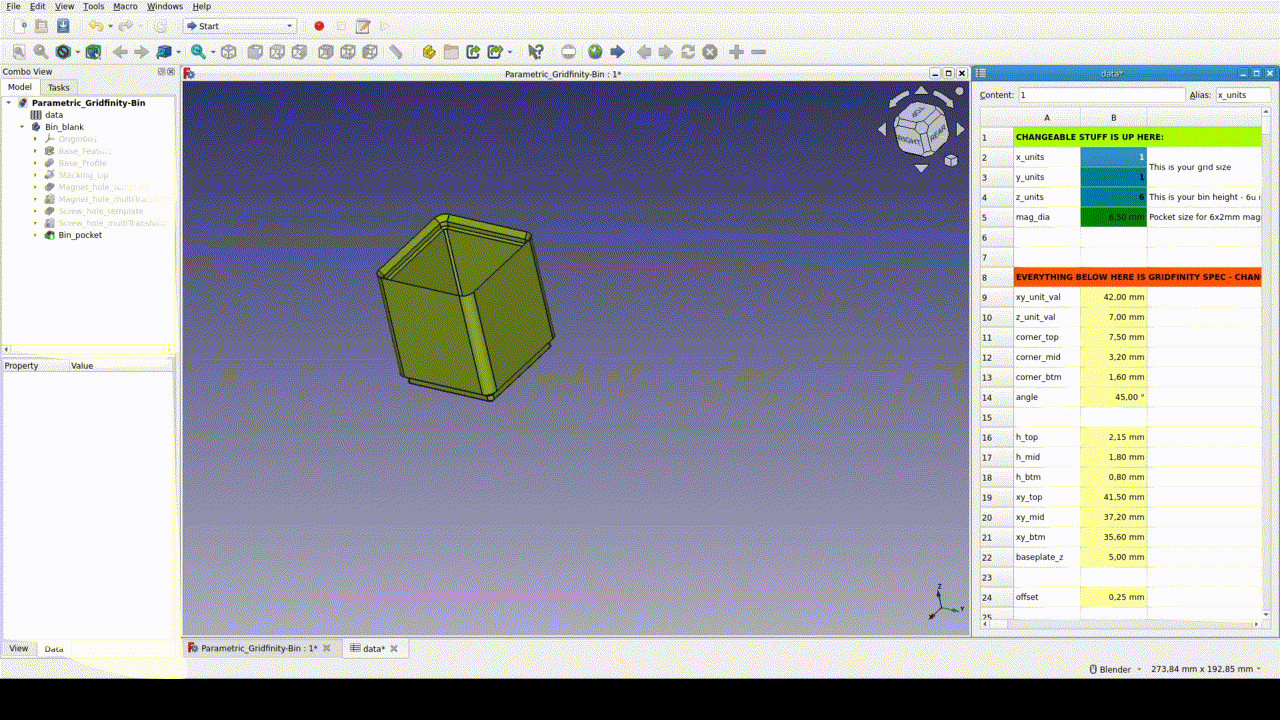This screenshot has height=720, width=1280.
Task: Switch to the Tasks tab
Action: [x=59, y=87]
